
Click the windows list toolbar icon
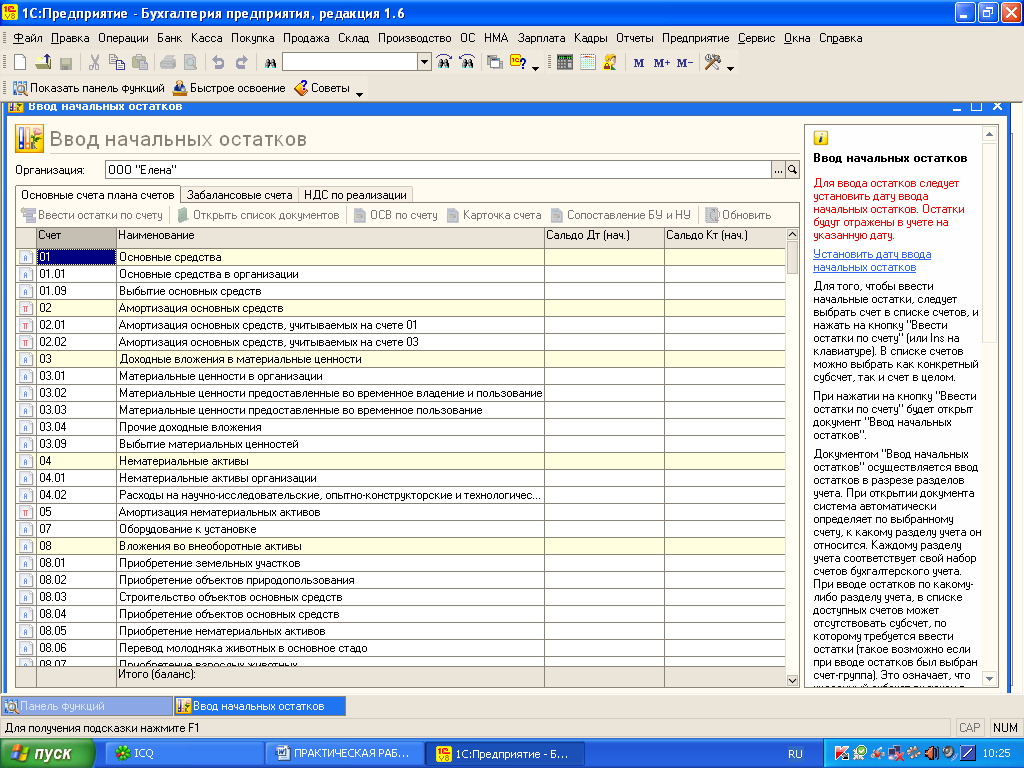click(495, 63)
